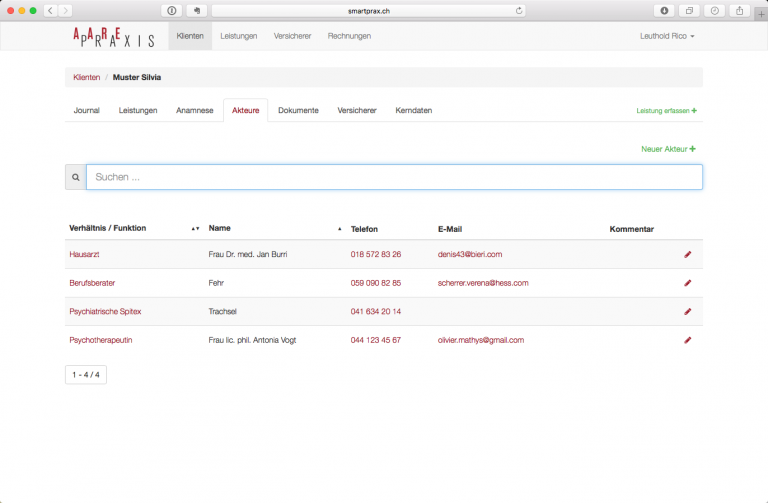Viewport: 768px width, 503px height.
Task: Click the E-Mail column header
Action: (x=450, y=229)
